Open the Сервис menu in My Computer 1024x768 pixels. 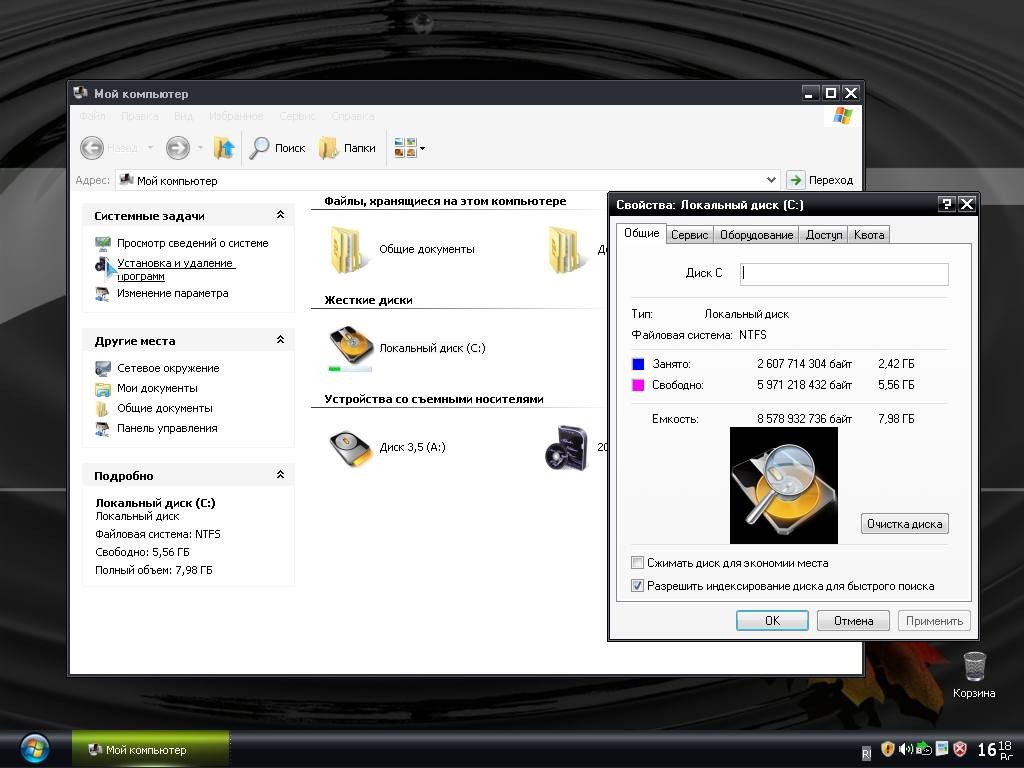[x=297, y=116]
